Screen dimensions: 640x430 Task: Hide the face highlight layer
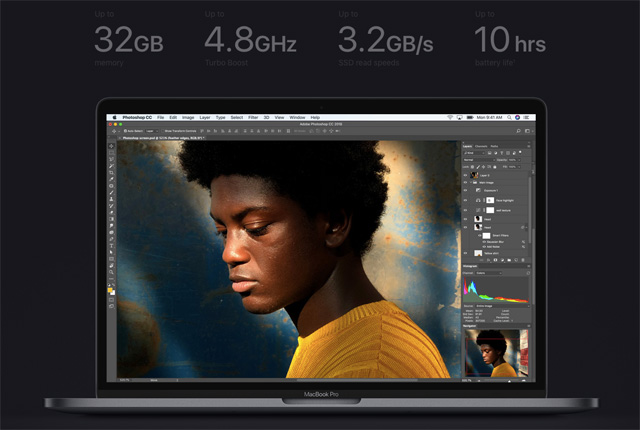coord(465,200)
